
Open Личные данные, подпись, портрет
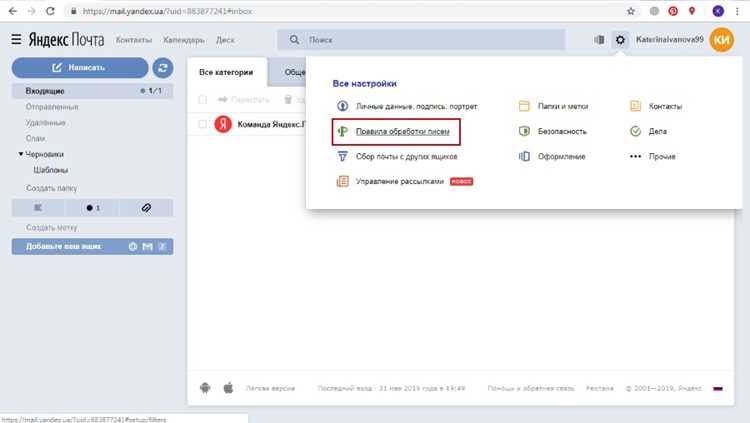[416, 106]
